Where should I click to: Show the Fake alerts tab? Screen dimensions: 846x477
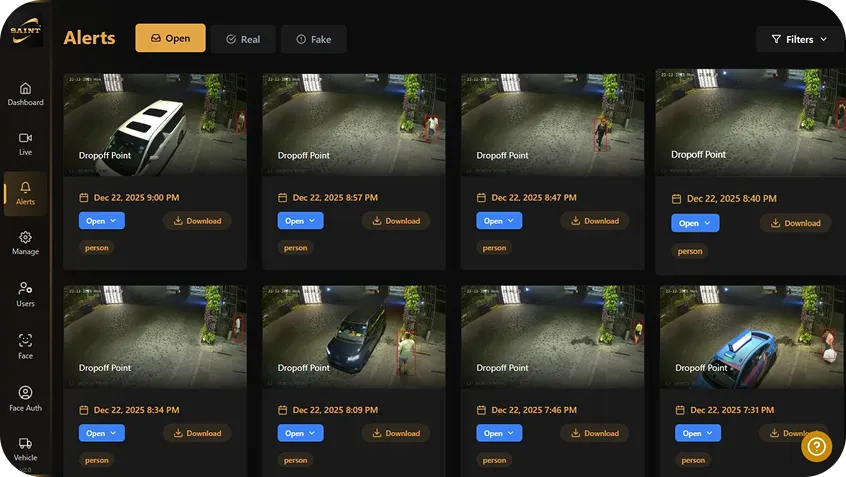313,39
